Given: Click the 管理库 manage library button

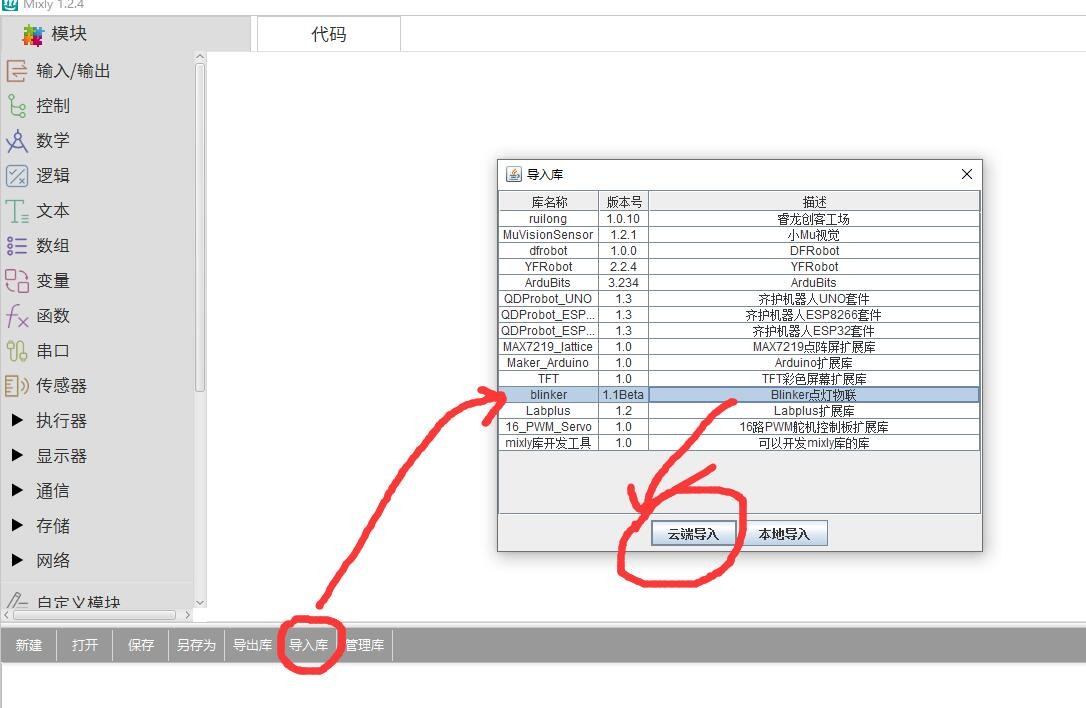Looking at the screenshot, I should (x=364, y=646).
